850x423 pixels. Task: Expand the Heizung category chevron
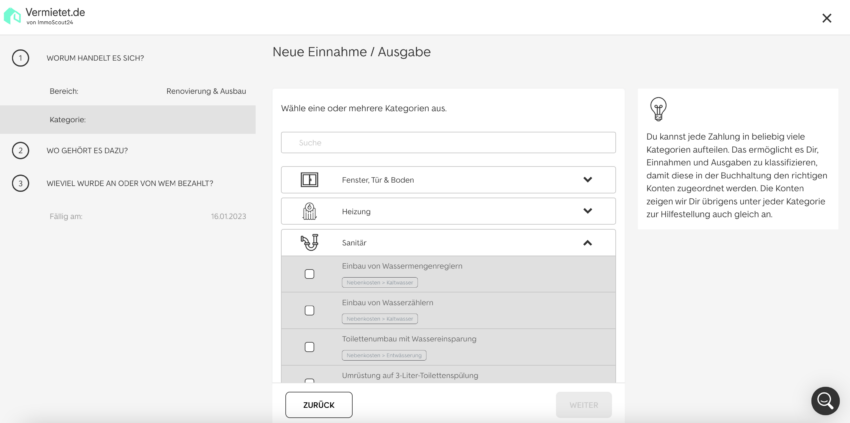click(587, 211)
